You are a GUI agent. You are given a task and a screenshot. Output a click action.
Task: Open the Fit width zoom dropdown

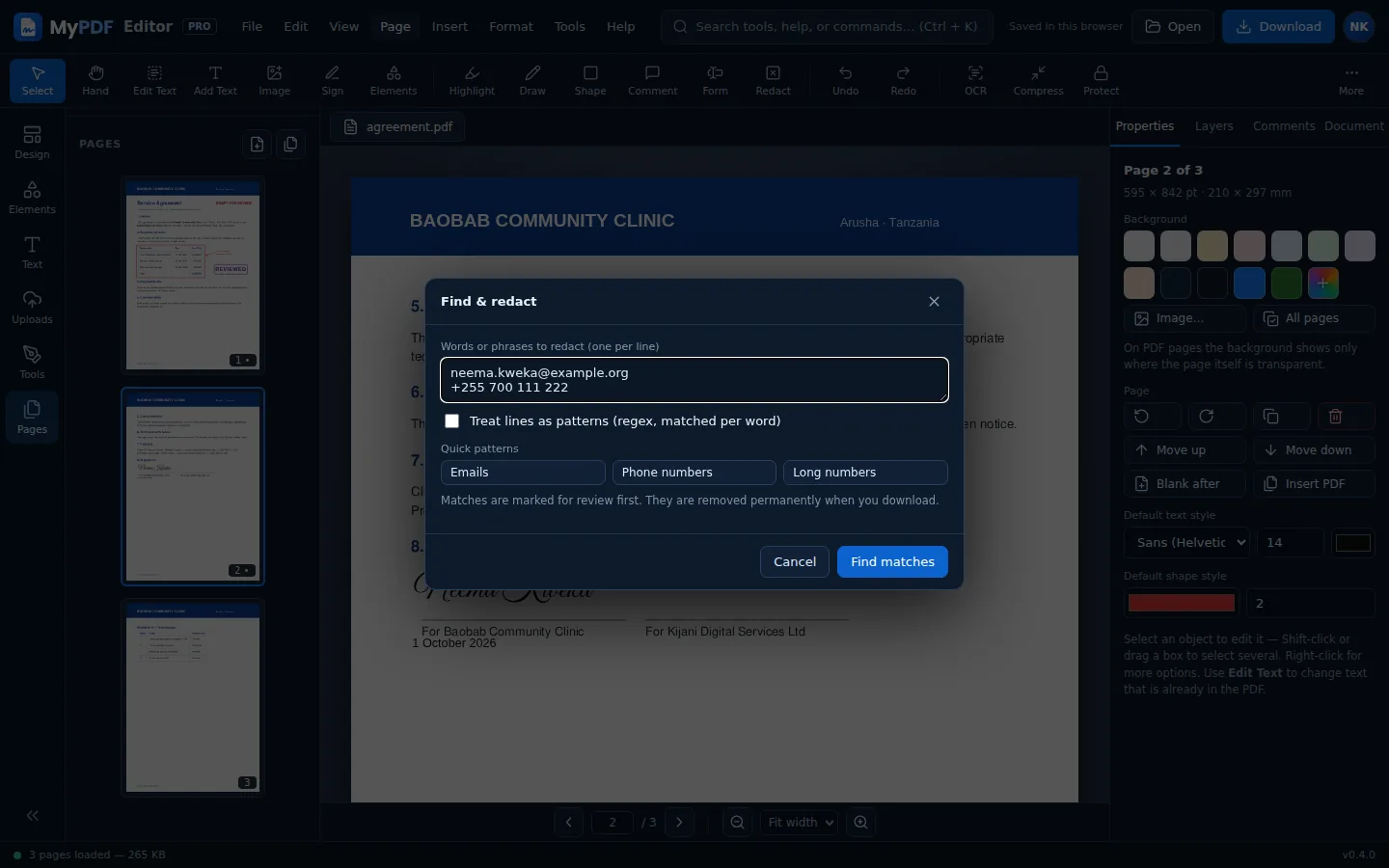click(801, 823)
